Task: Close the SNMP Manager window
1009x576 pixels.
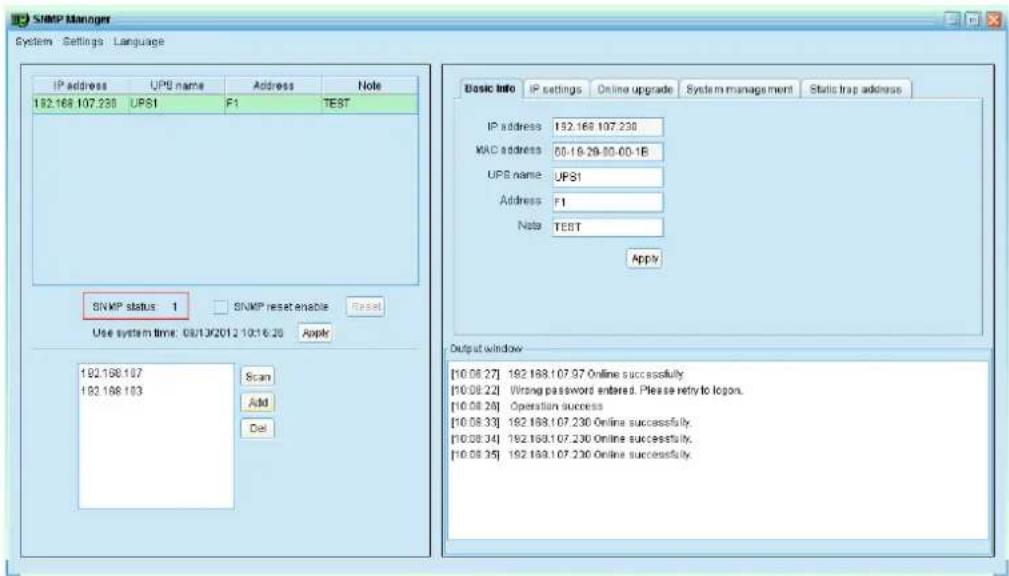Action: pyautogui.click(x=995, y=19)
